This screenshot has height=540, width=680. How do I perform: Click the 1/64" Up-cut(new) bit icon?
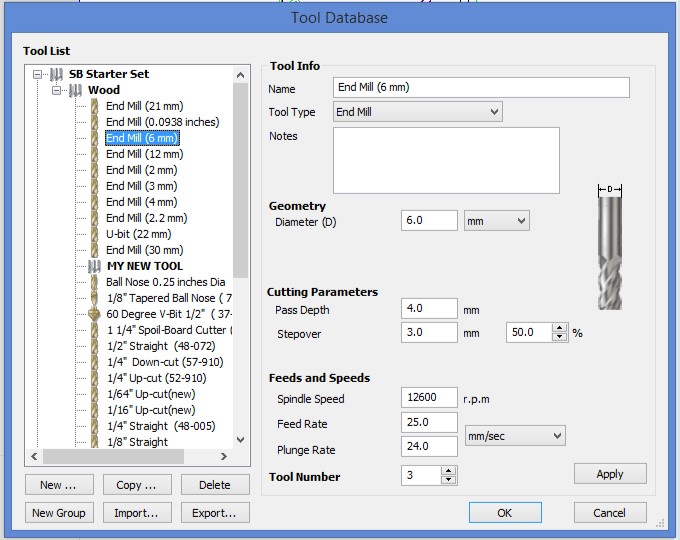pyautogui.click(x=95, y=394)
